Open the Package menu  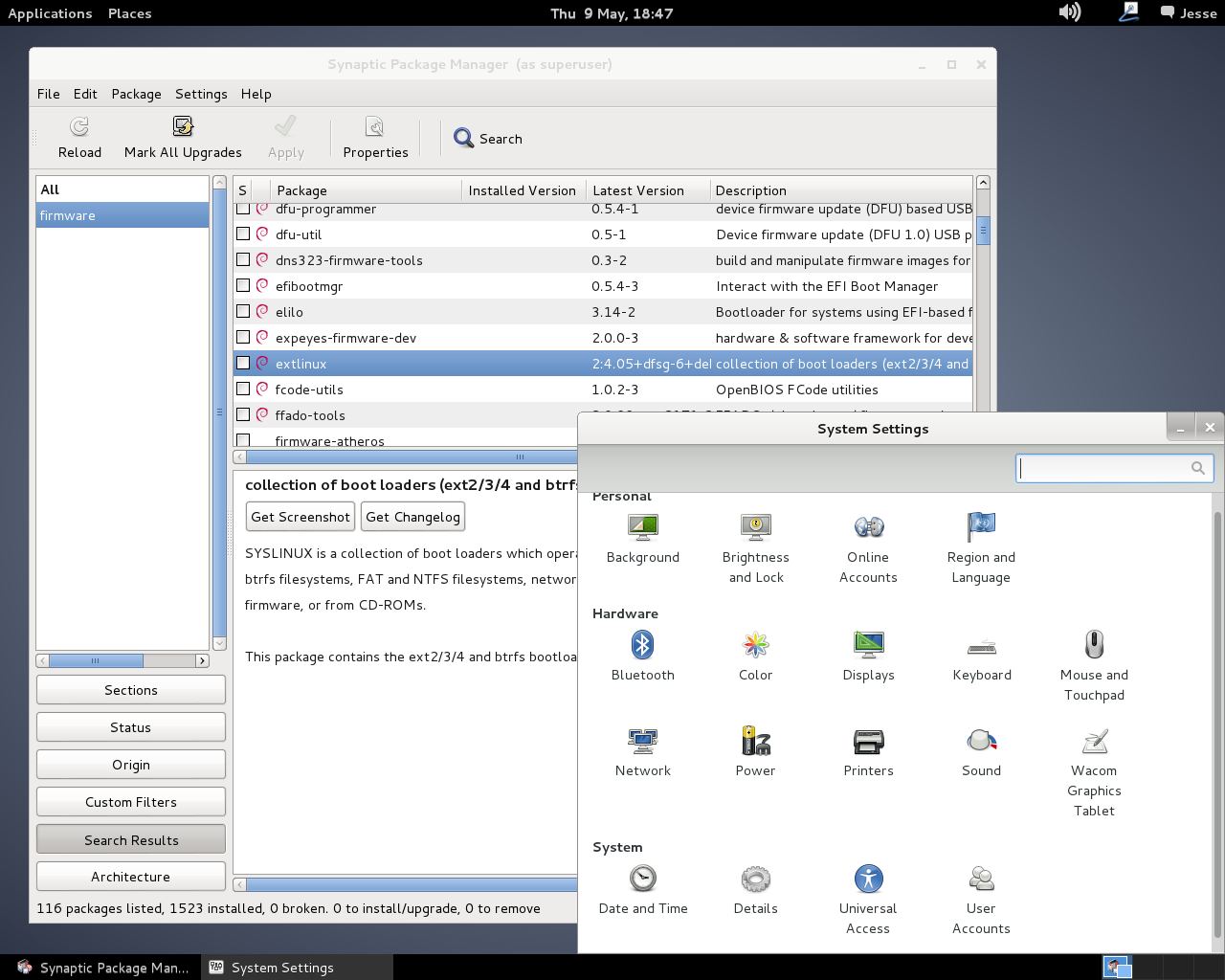pos(136,94)
